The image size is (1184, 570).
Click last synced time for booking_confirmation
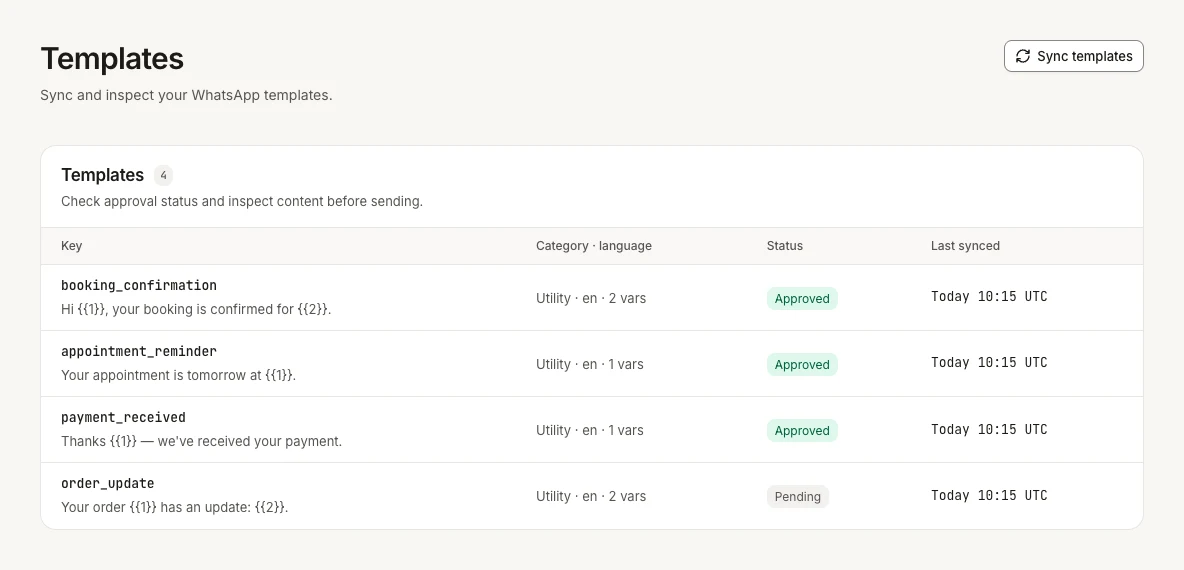[989, 297]
